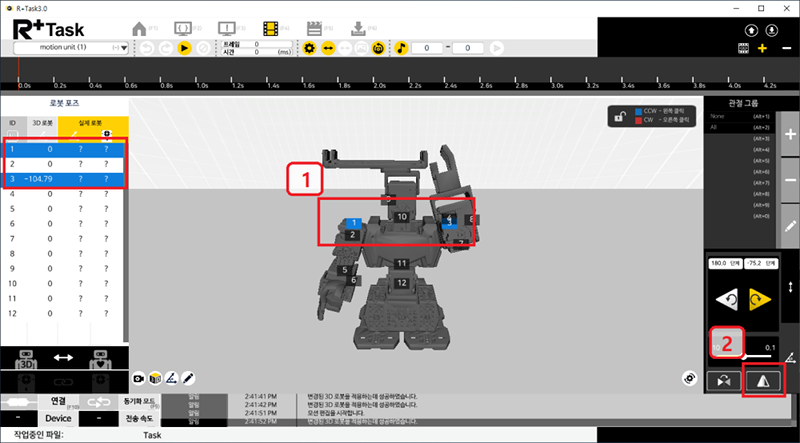Click the home icon in top toolbar
The height and width of the screenshot is (443, 800).
(x=140, y=28)
